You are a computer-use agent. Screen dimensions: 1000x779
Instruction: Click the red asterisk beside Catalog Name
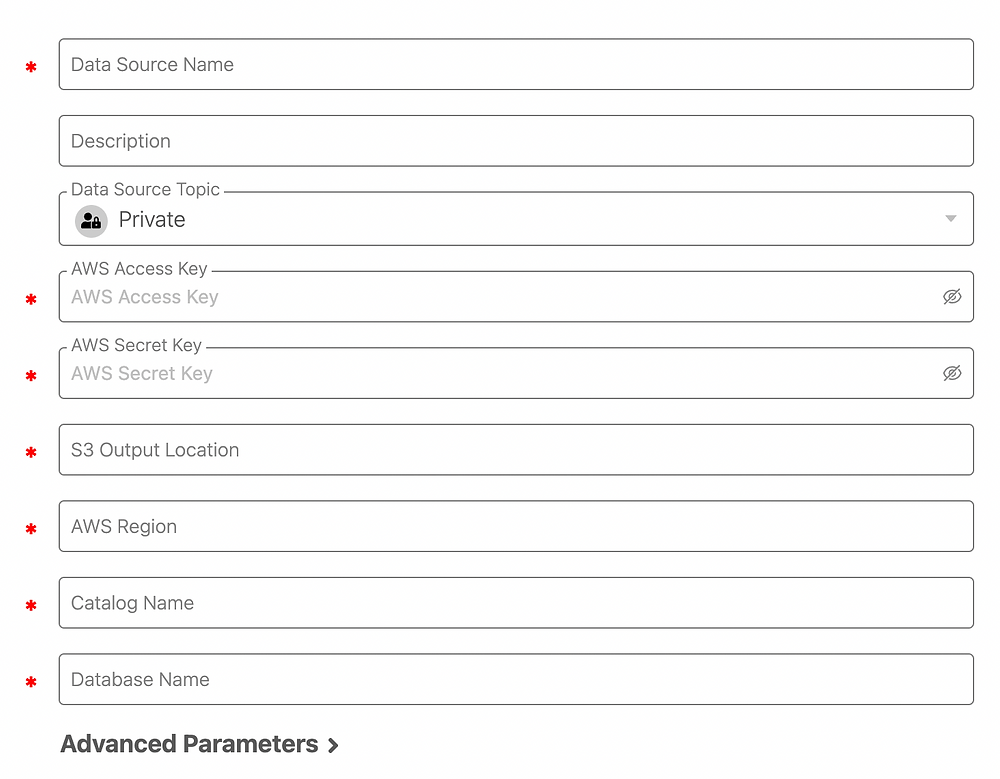(x=31, y=605)
